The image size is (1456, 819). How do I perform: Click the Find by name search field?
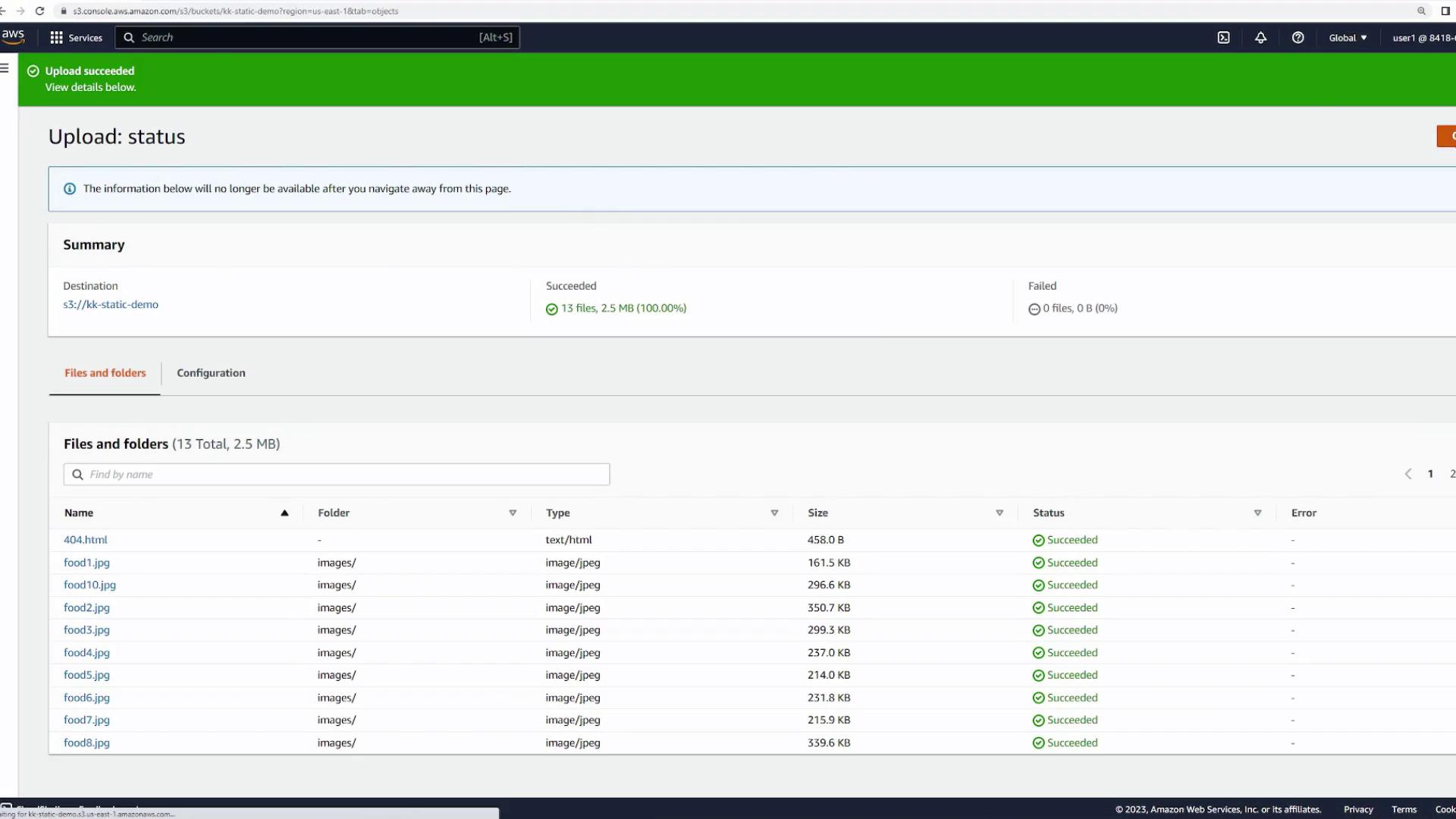click(x=337, y=475)
